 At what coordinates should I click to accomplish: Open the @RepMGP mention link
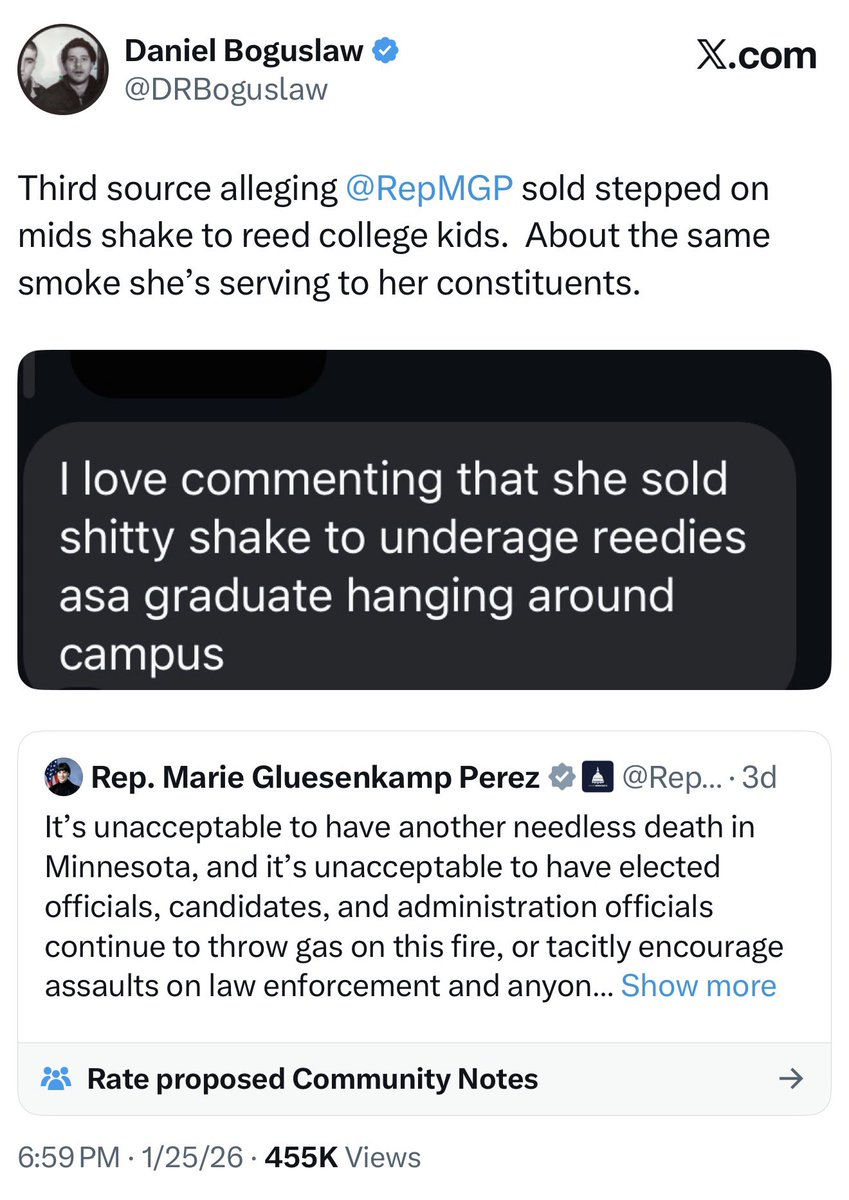(428, 189)
